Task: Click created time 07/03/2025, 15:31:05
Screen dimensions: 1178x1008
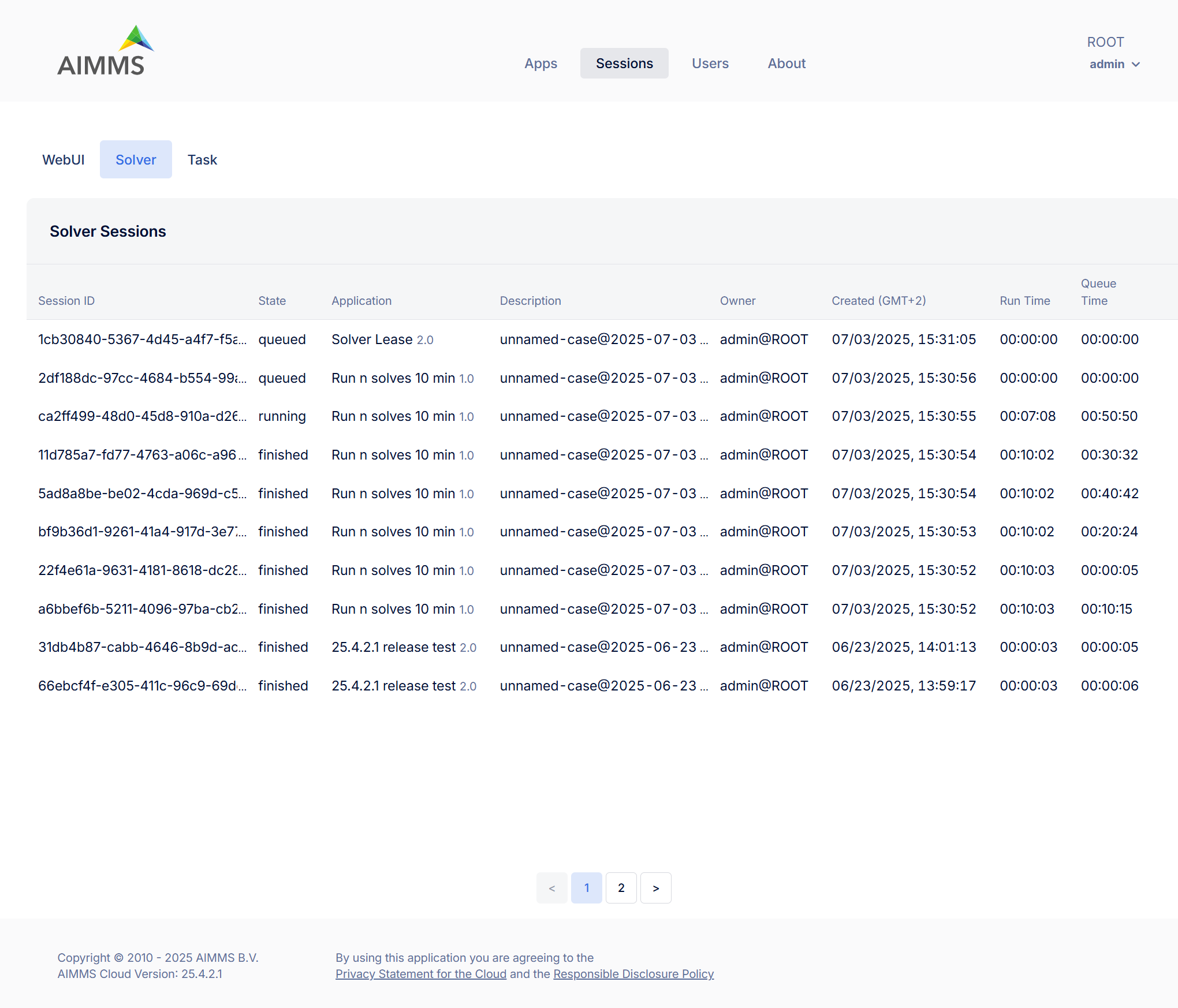Action: click(904, 339)
